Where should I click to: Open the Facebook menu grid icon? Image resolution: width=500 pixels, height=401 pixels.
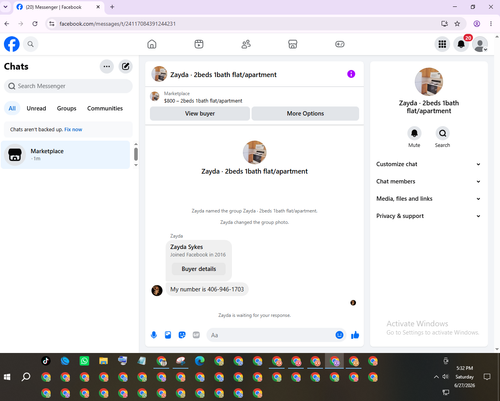coord(442,44)
